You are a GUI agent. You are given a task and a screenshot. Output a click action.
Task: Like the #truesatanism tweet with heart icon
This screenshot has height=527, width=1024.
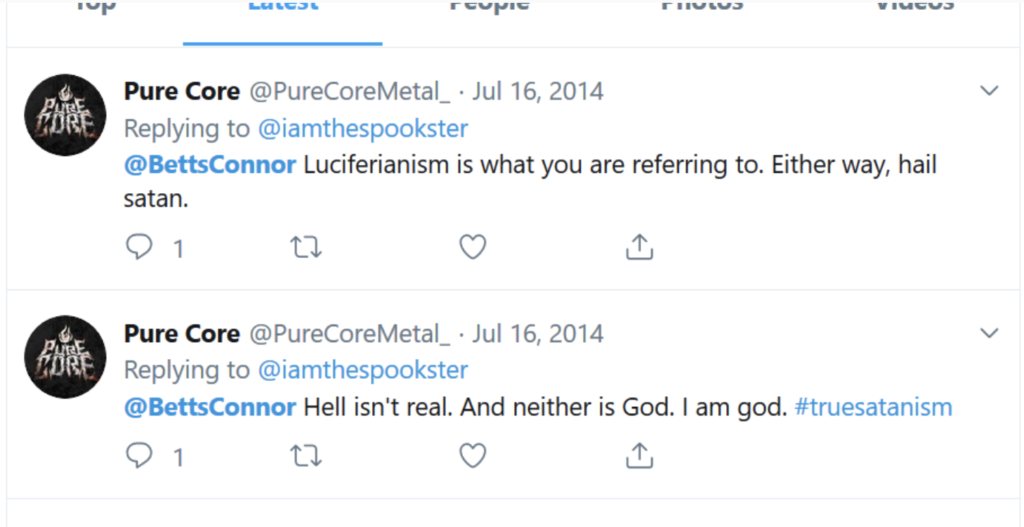click(x=472, y=456)
